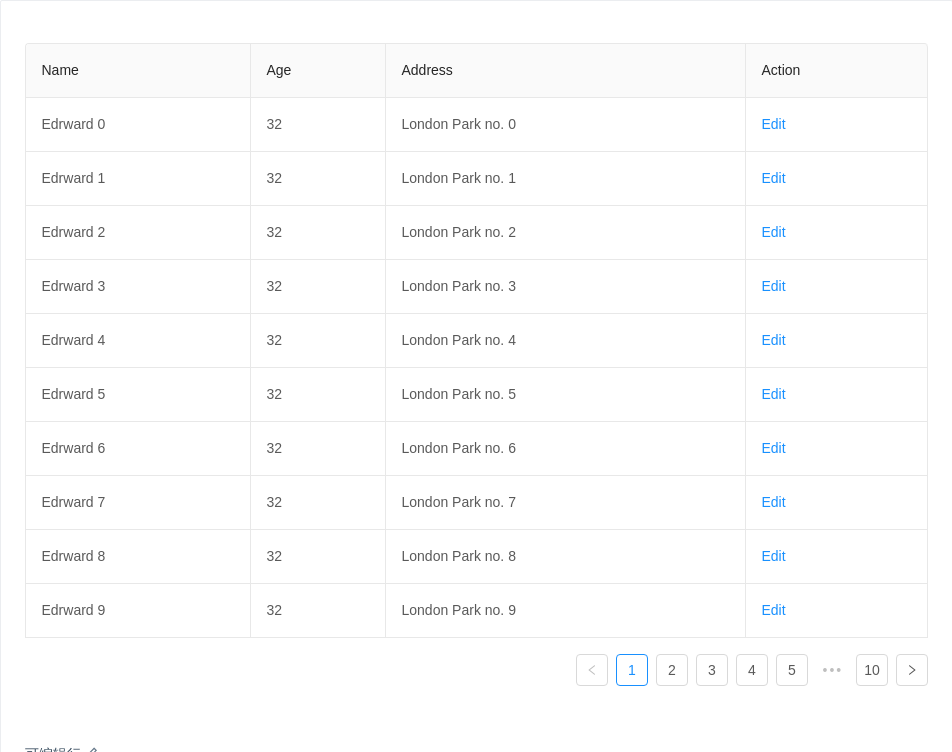Open page 5 in pagination
Image resolution: width=952 pixels, height=752 pixels.
(791, 670)
